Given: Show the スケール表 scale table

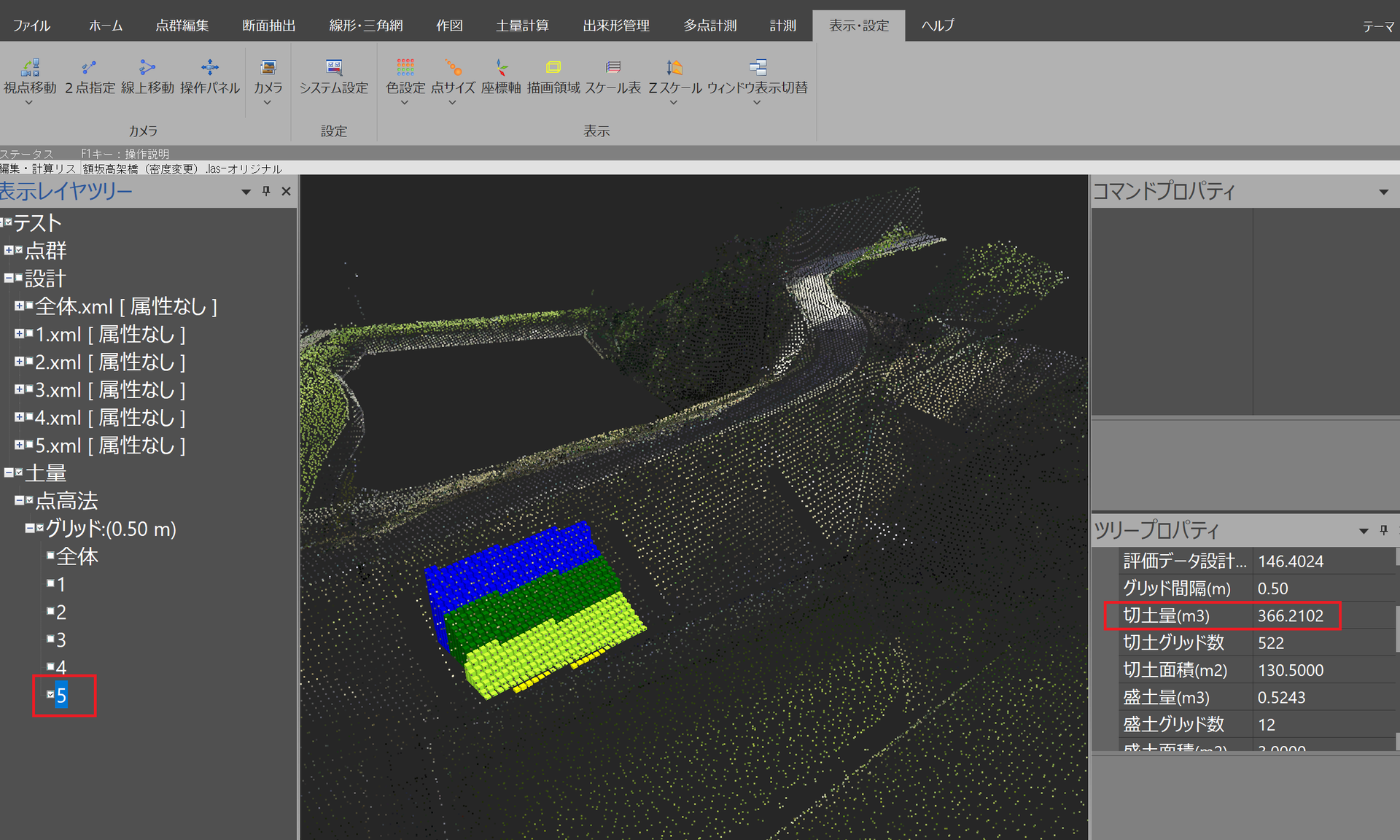Looking at the screenshot, I should click(613, 76).
